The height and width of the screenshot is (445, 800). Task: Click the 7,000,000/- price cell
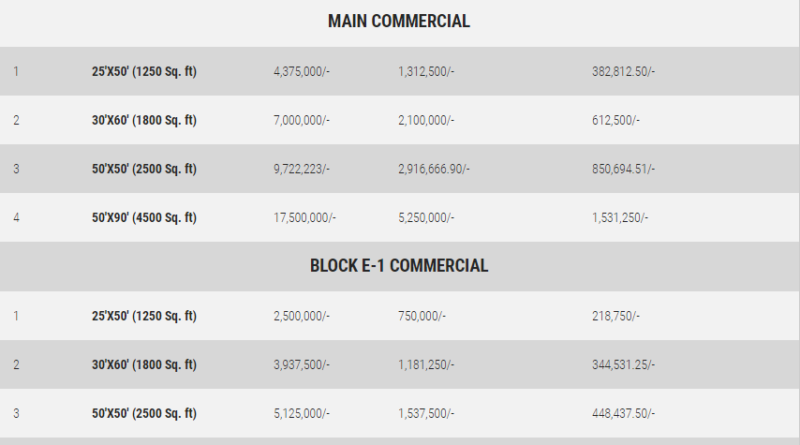[301, 120]
